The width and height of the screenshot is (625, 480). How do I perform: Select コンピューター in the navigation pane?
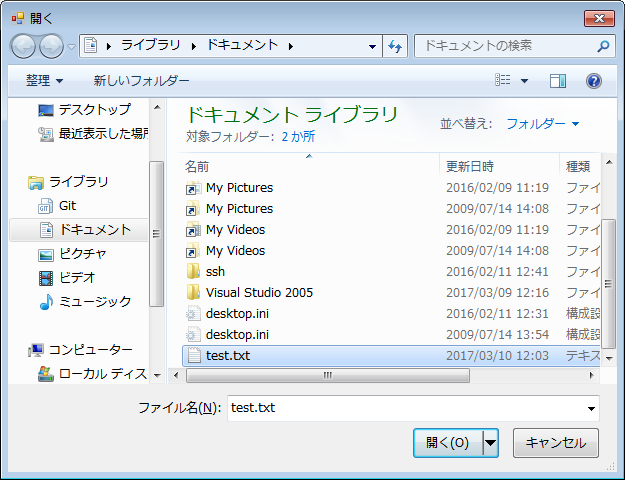80,350
